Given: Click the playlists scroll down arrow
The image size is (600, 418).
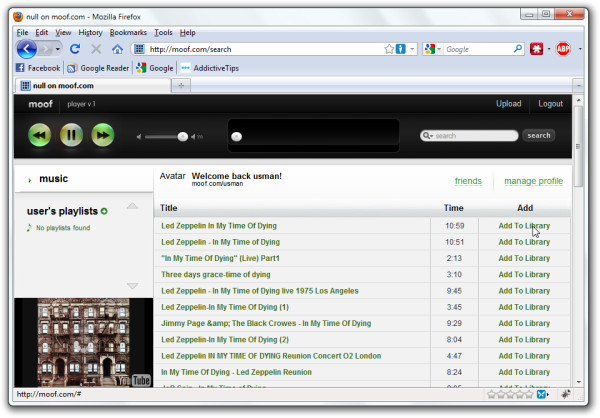Looking at the screenshot, I should pos(132,286).
